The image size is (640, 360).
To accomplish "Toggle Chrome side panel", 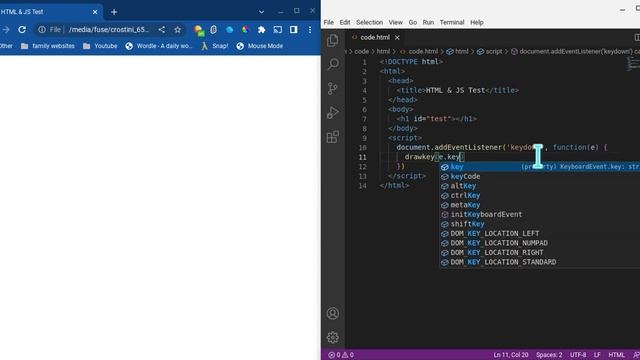I will tap(293, 29).
